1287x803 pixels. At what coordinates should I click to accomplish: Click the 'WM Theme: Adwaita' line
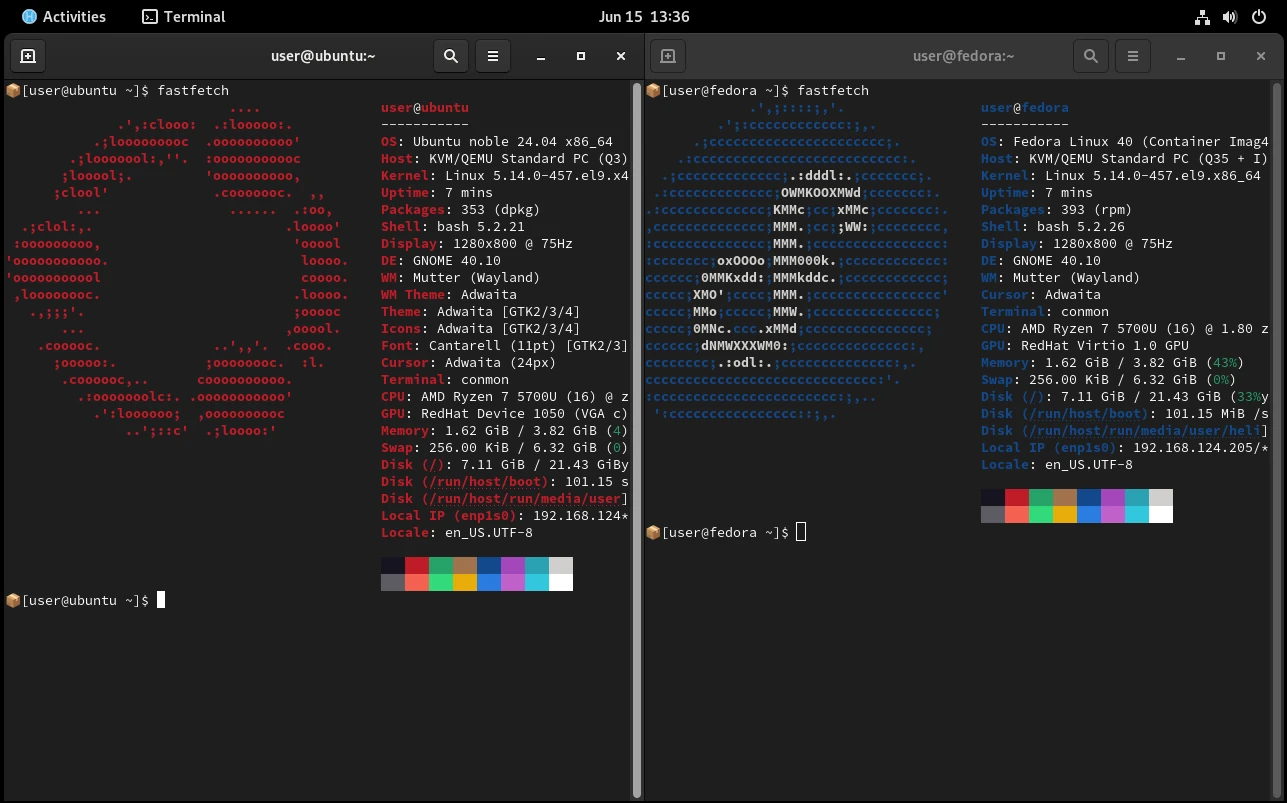(449, 295)
